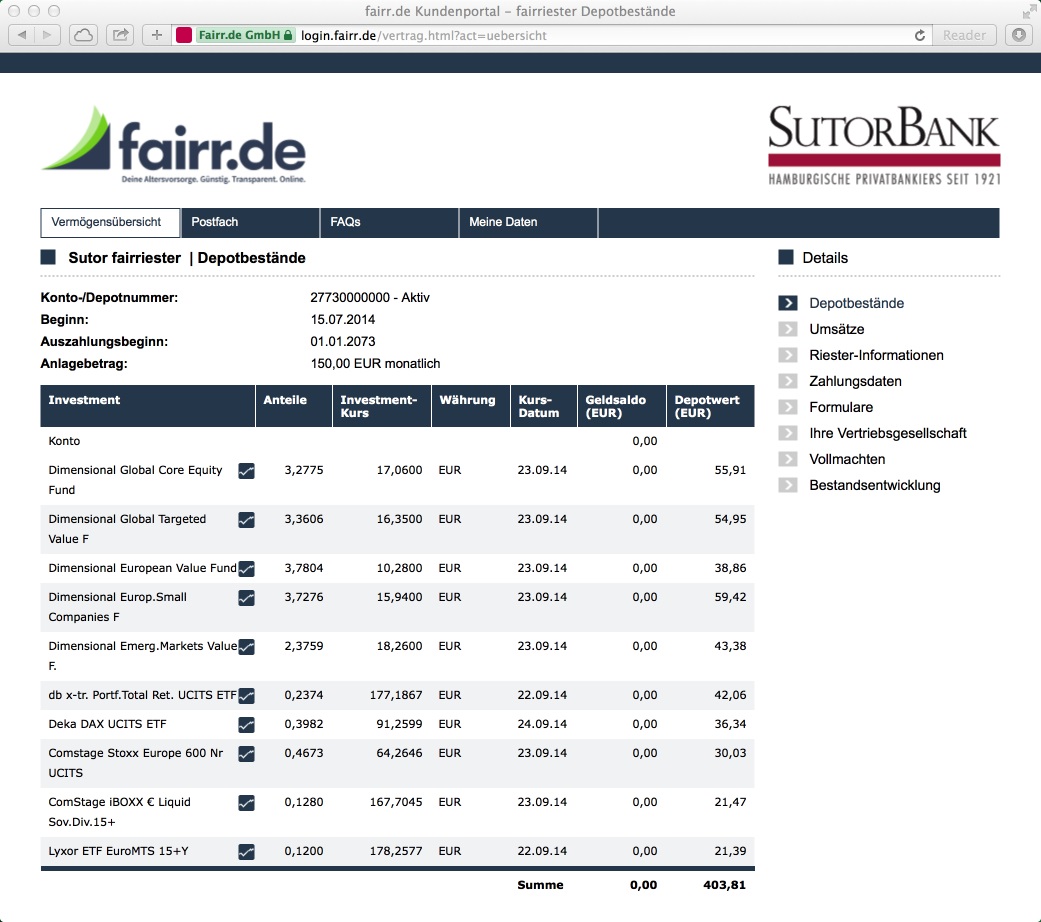Click the Lyxor ETF EuroMTS 15+Y name
Image resolution: width=1041 pixels, height=922 pixels.
point(119,851)
